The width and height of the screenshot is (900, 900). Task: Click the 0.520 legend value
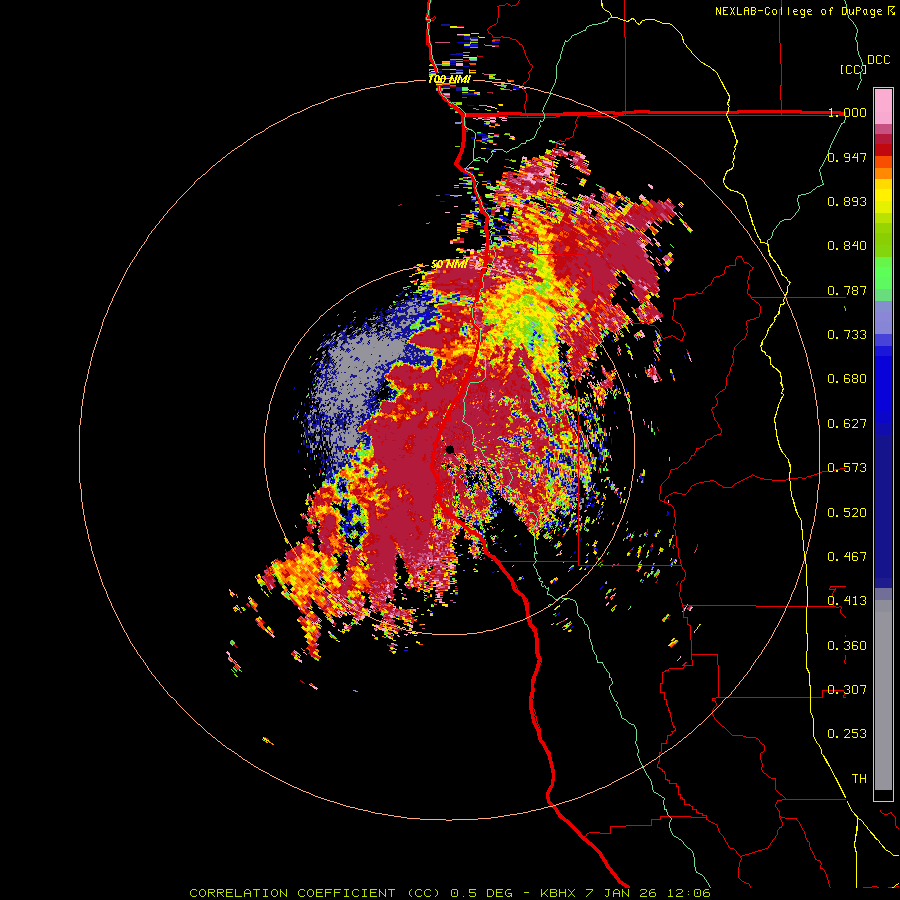(x=847, y=513)
